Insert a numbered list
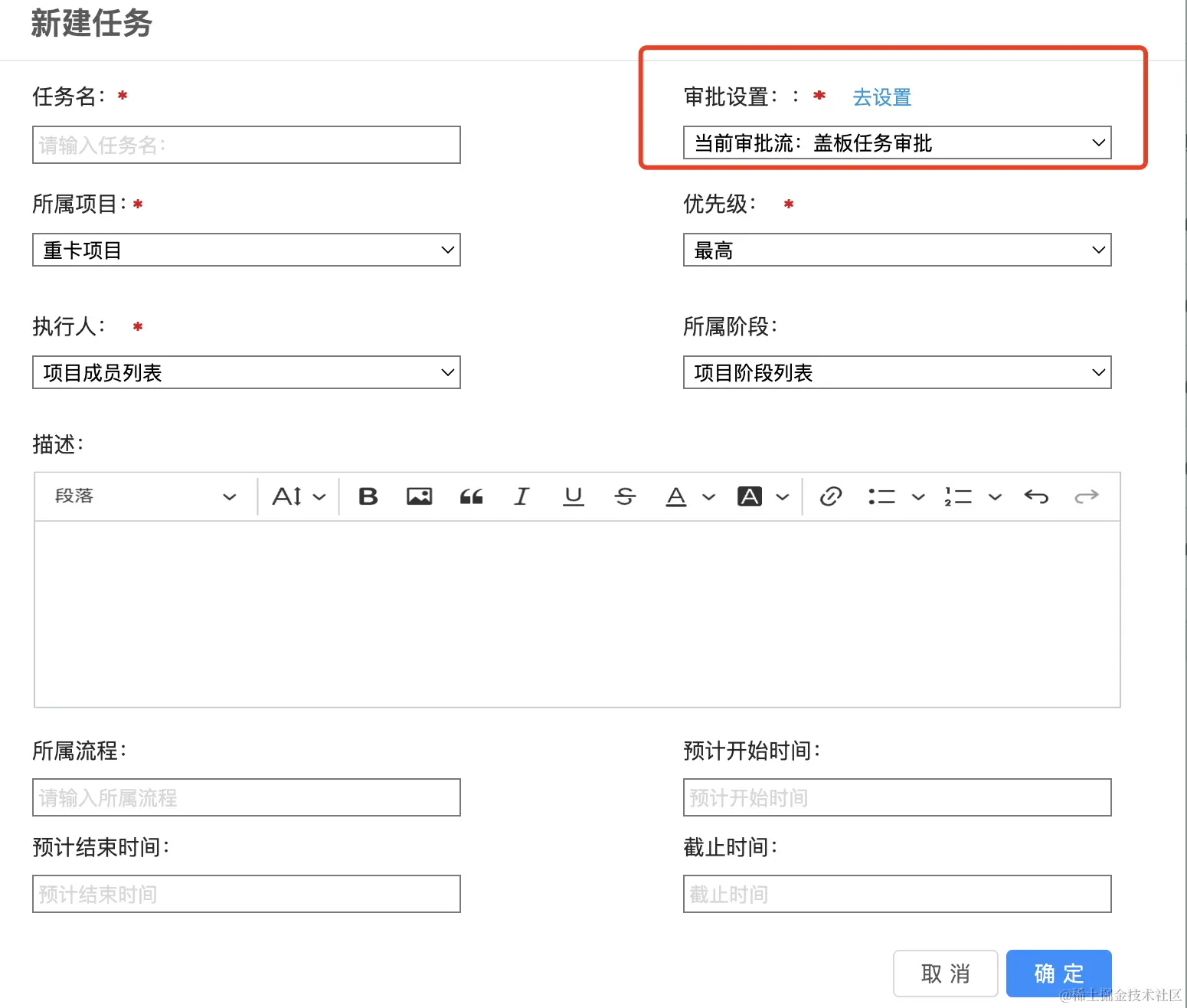 [958, 496]
